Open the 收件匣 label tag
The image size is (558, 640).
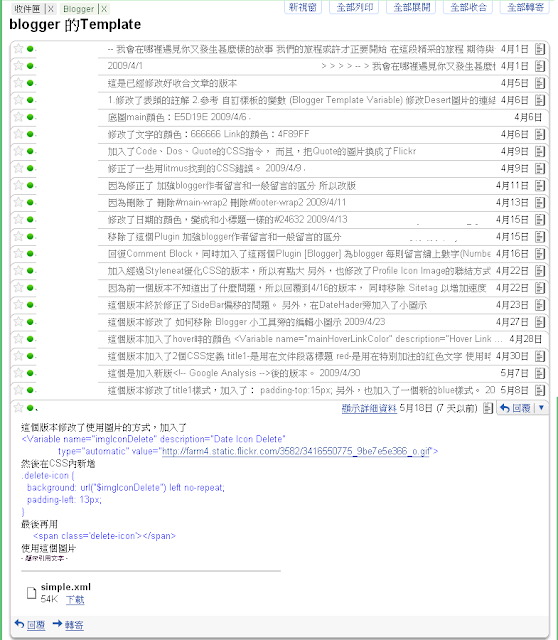[28, 9]
